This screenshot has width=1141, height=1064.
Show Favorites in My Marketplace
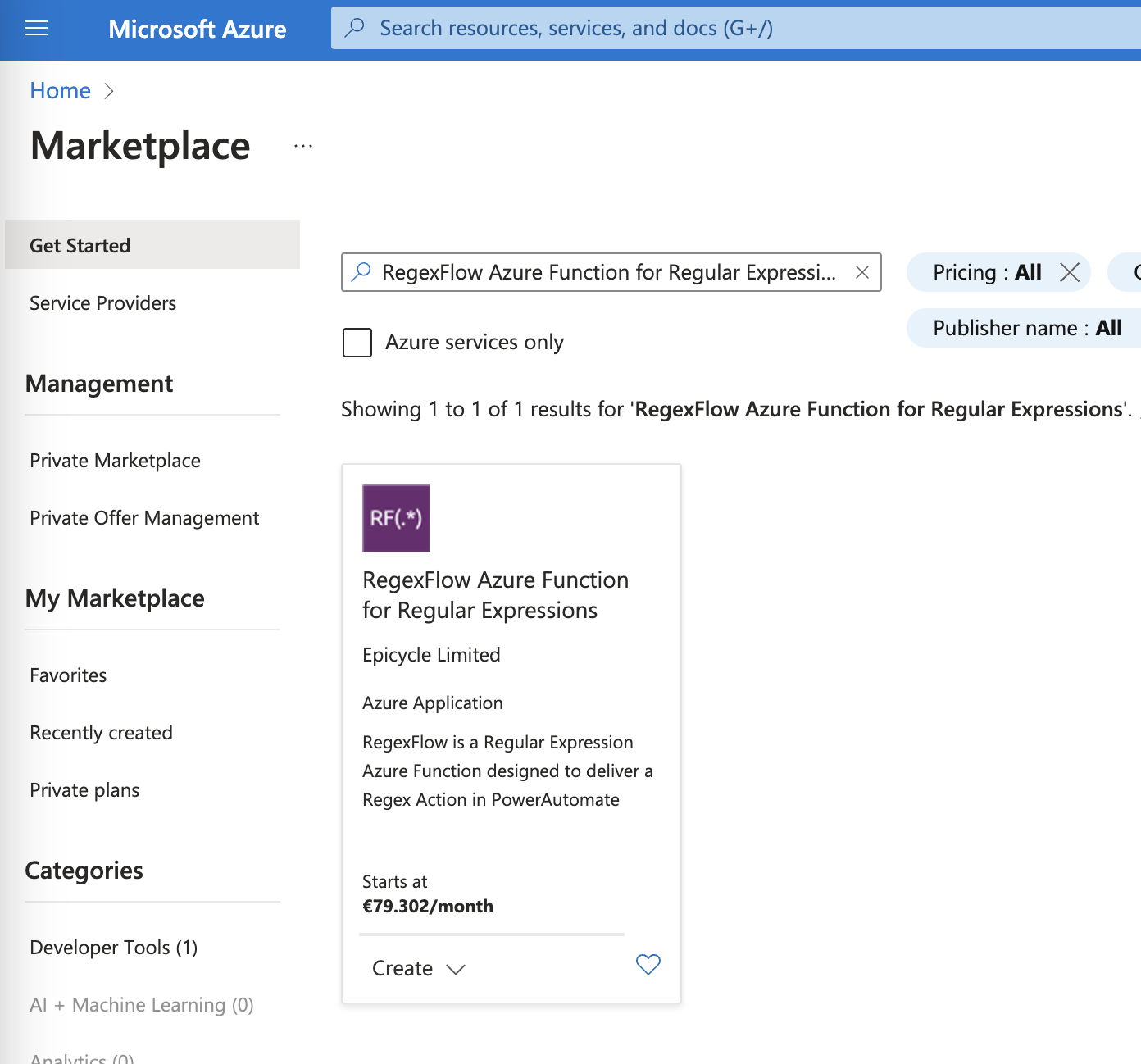pyautogui.click(x=68, y=675)
